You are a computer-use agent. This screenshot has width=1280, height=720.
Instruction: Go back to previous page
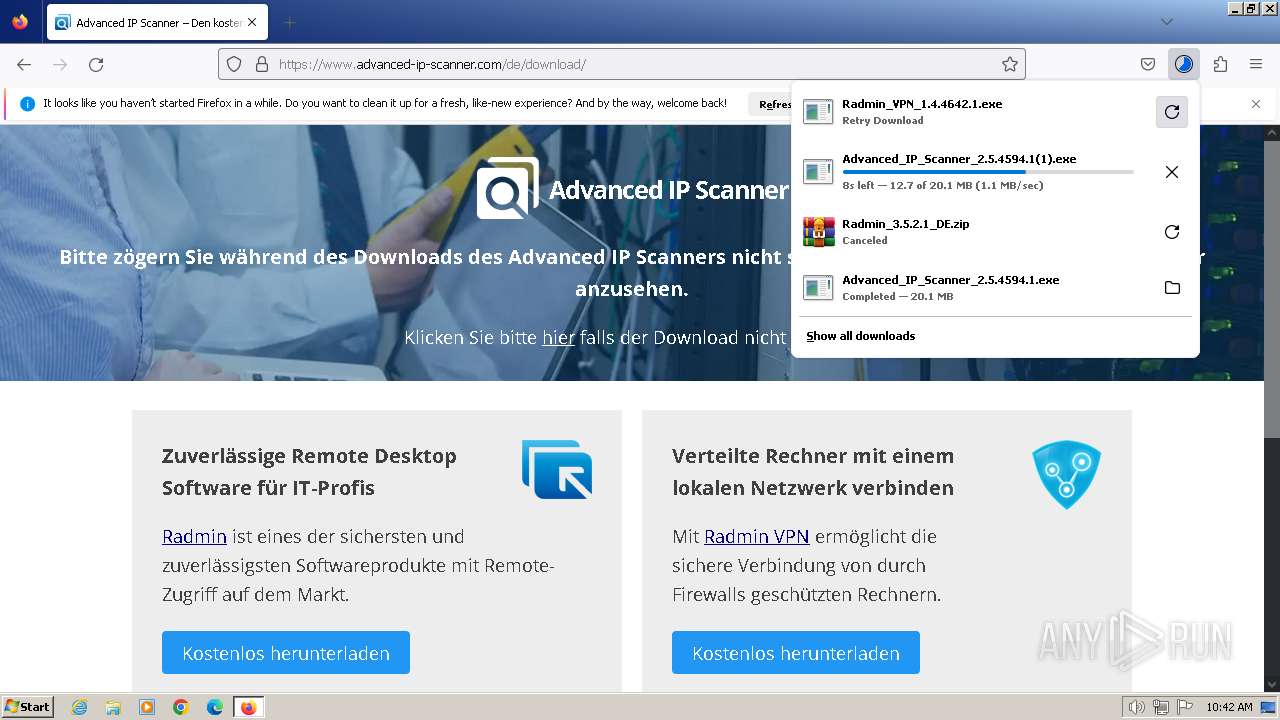tap(24, 64)
